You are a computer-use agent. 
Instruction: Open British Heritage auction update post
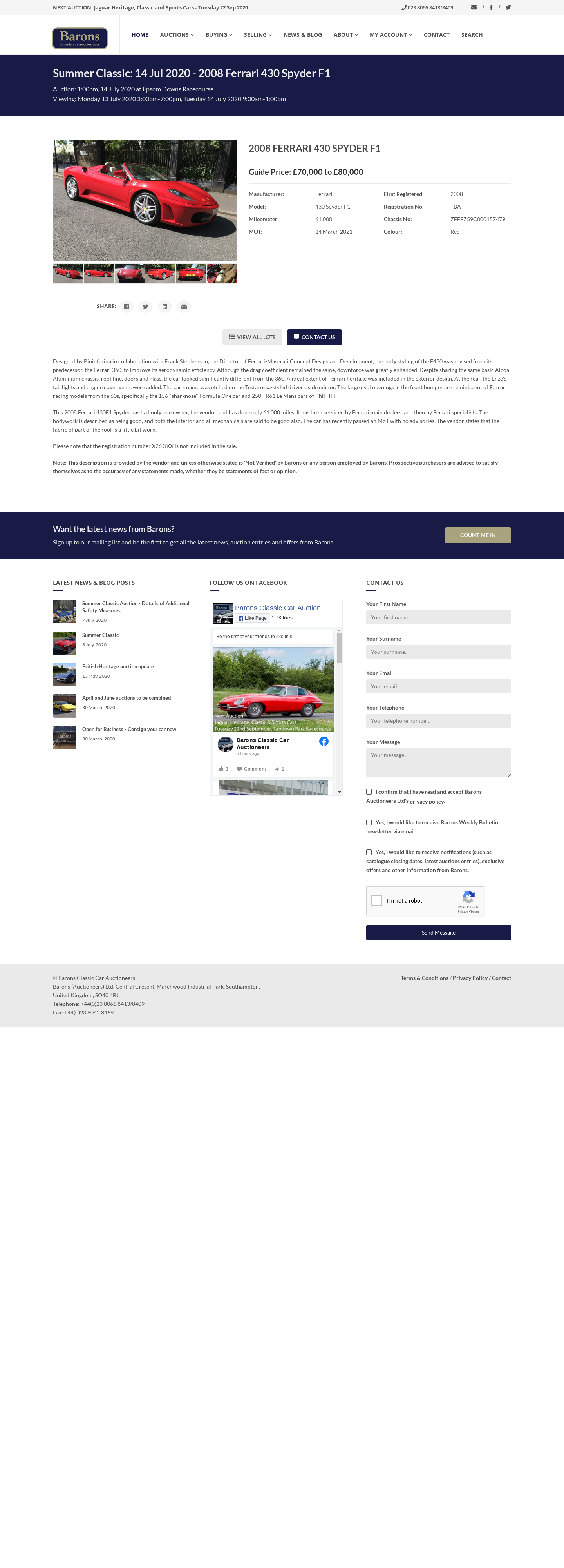coord(118,666)
